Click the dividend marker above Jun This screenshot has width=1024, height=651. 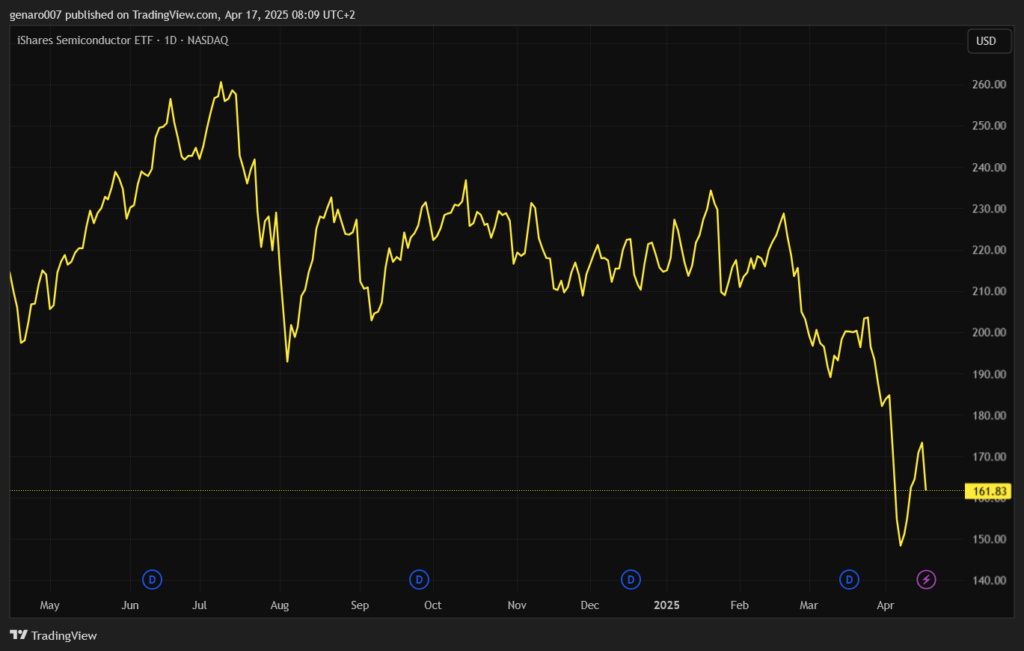click(x=152, y=579)
